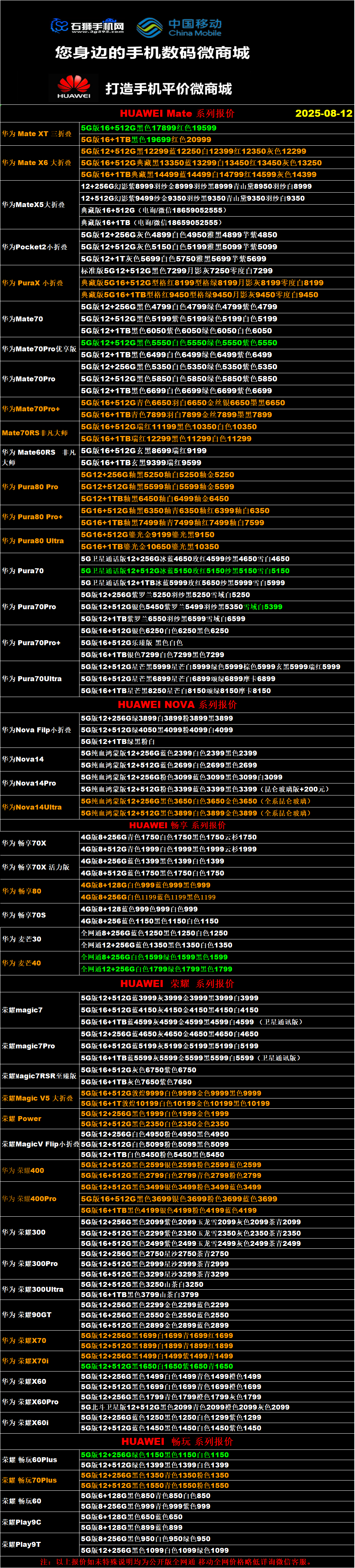Click the 荣耀Magic V5 大折叠 model cell
Image resolution: width=355 pixels, height=1568 pixels.
click(40, 1097)
